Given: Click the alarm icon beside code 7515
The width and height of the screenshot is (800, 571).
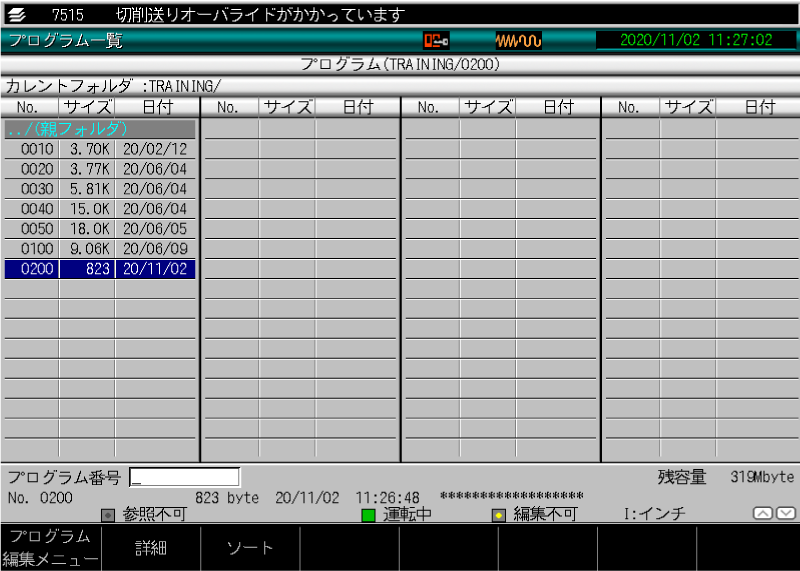Looking at the screenshot, I should pyautogui.click(x=17, y=14).
